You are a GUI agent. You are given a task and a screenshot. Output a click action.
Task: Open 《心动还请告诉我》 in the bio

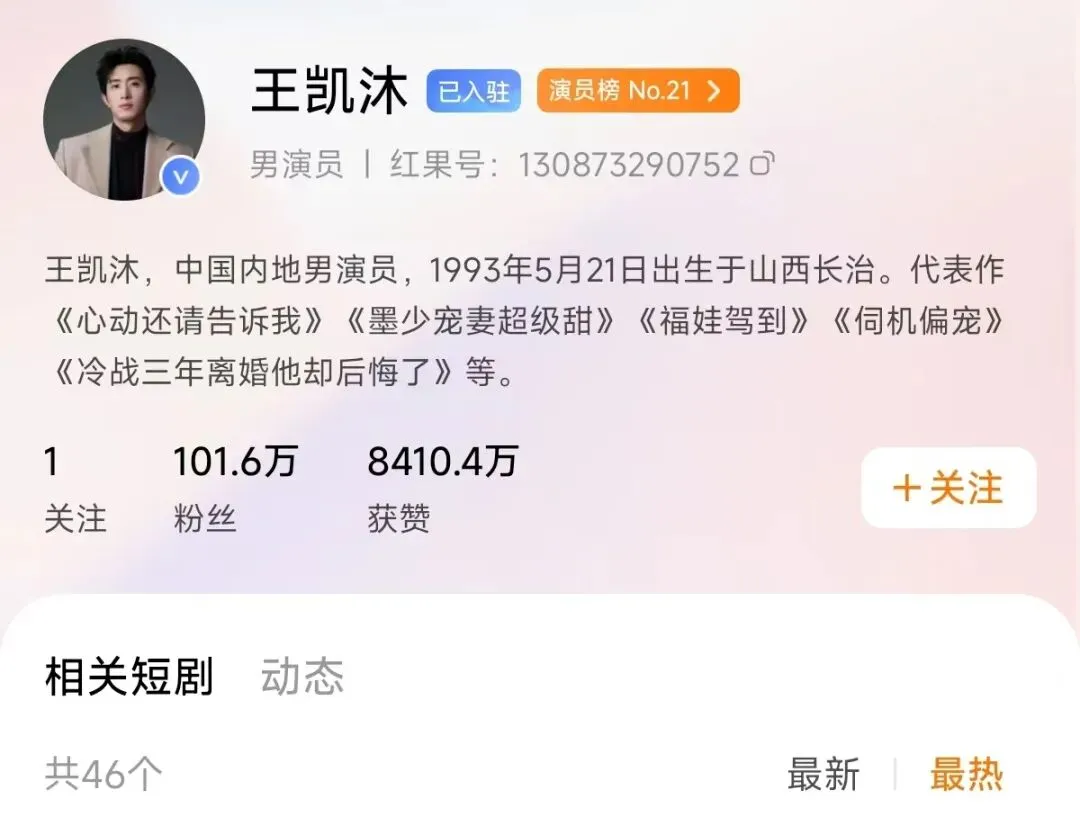pos(187,321)
